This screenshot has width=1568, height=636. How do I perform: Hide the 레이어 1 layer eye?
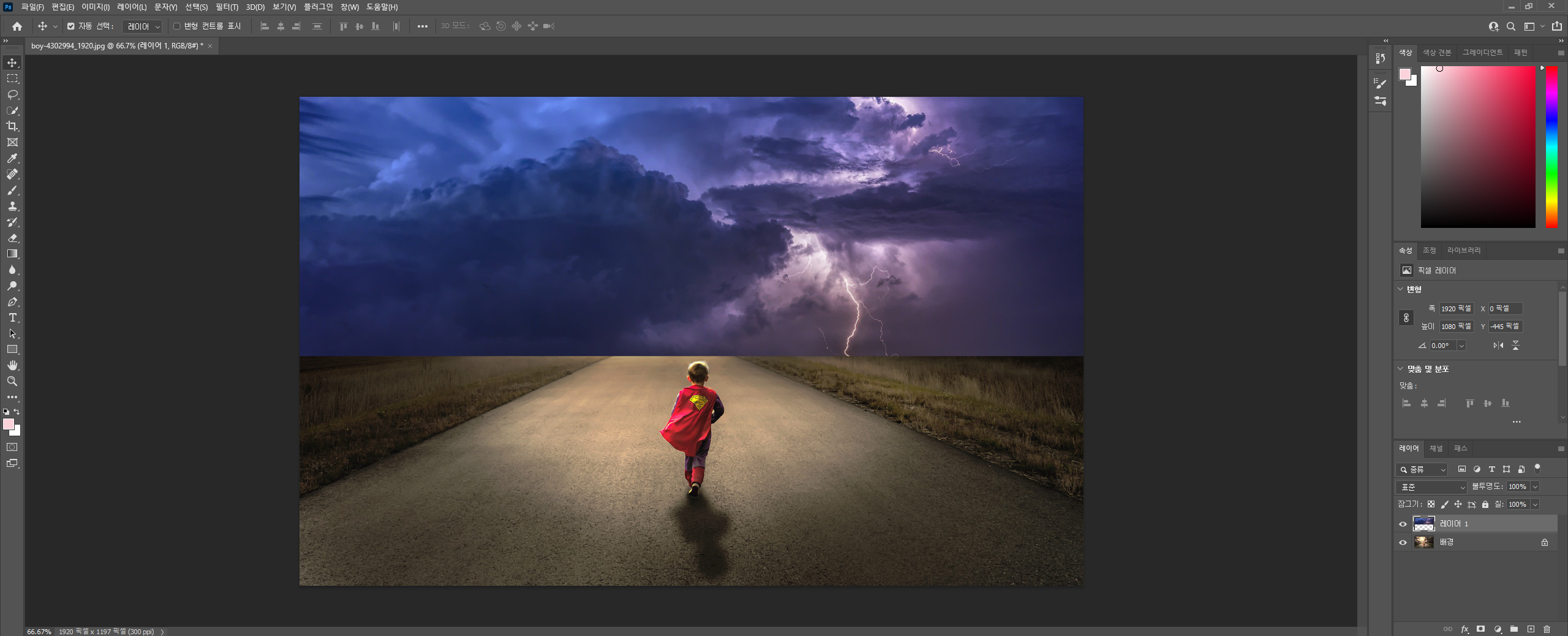click(x=1403, y=524)
